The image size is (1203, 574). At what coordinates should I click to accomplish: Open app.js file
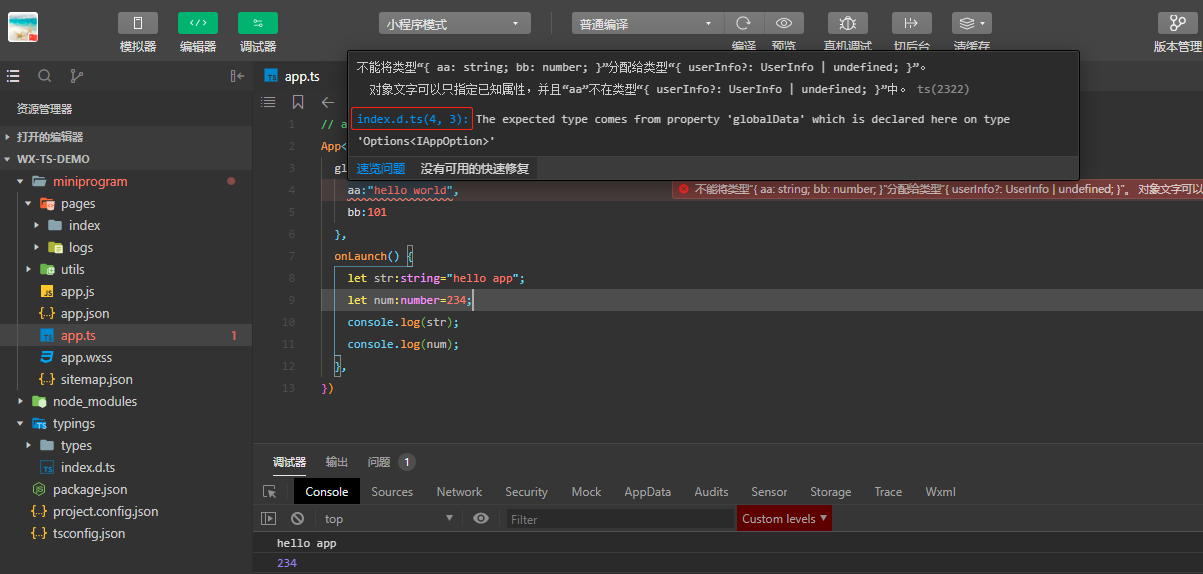pos(126,291)
